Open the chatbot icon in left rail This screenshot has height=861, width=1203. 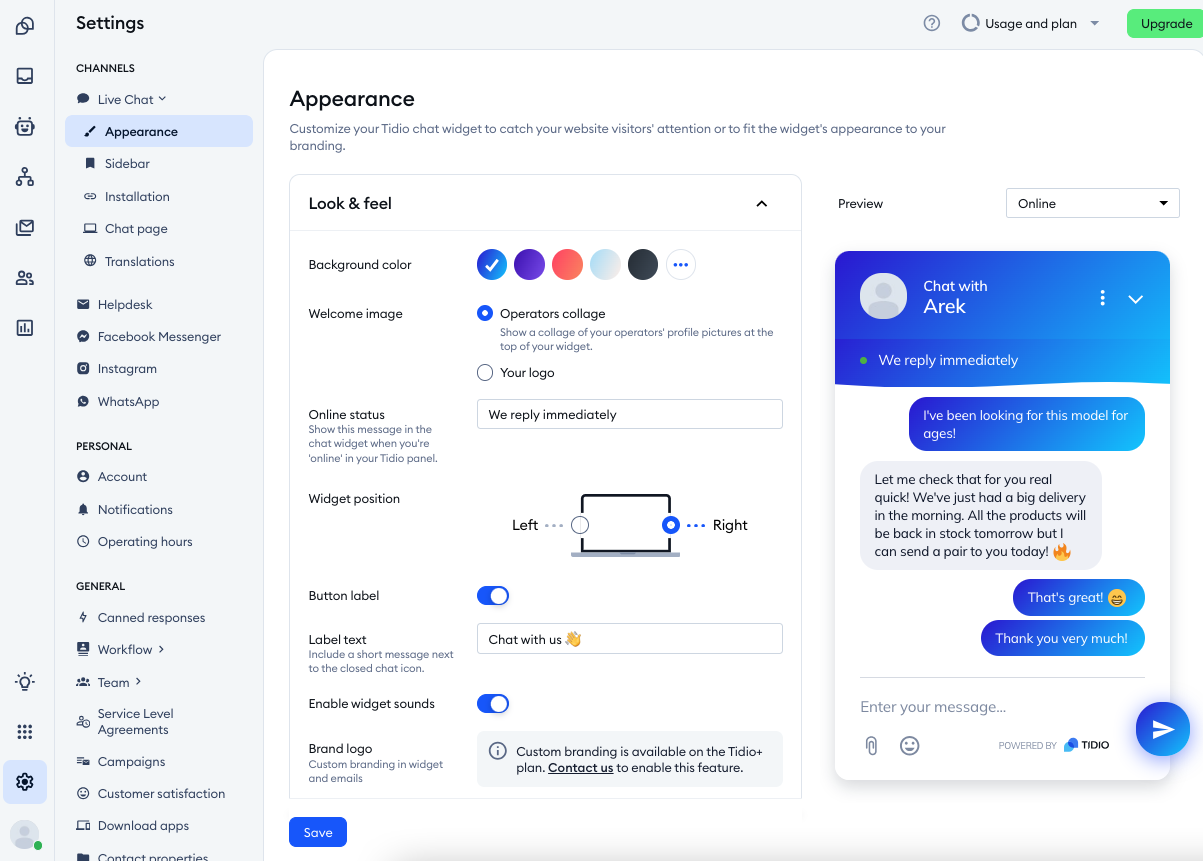tap(25, 127)
